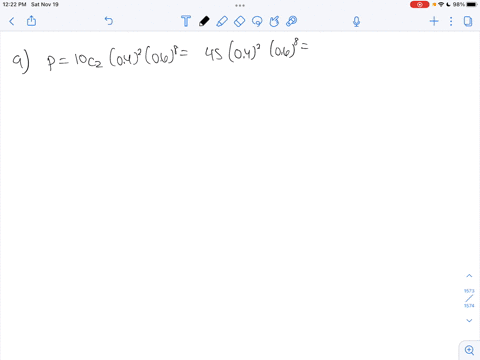The height and width of the screenshot is (360, 480).
Task: Tap the 12:22 PM clock
Action: (14, 4)
